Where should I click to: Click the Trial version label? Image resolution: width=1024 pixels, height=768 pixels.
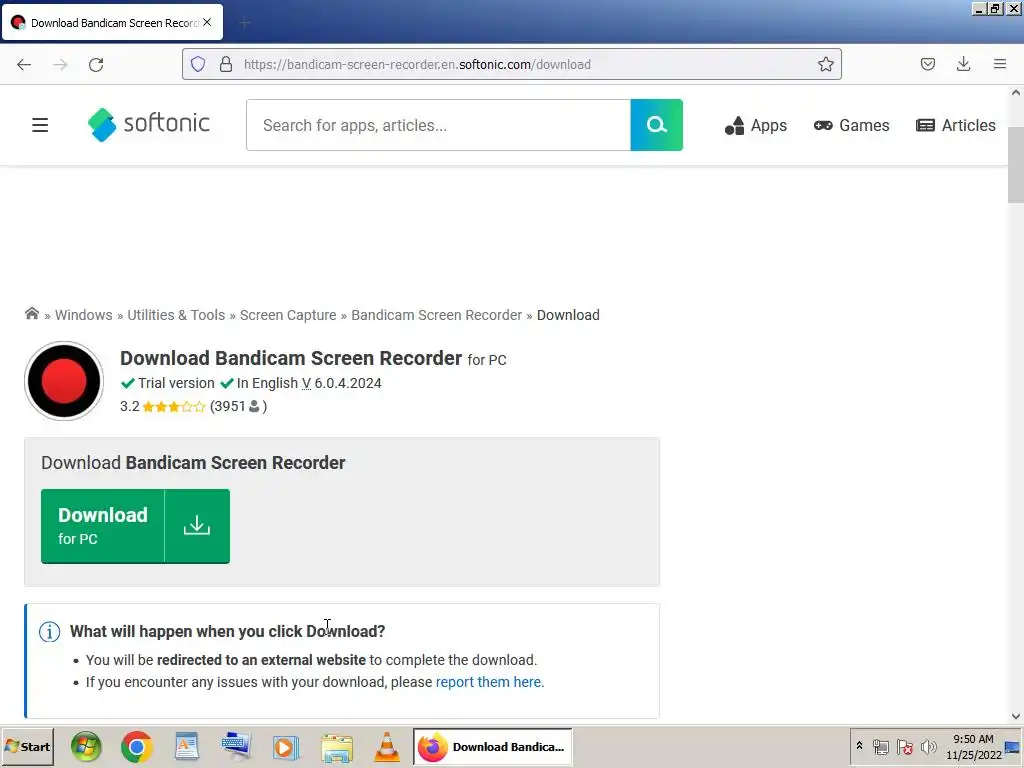tap(176, 383)
